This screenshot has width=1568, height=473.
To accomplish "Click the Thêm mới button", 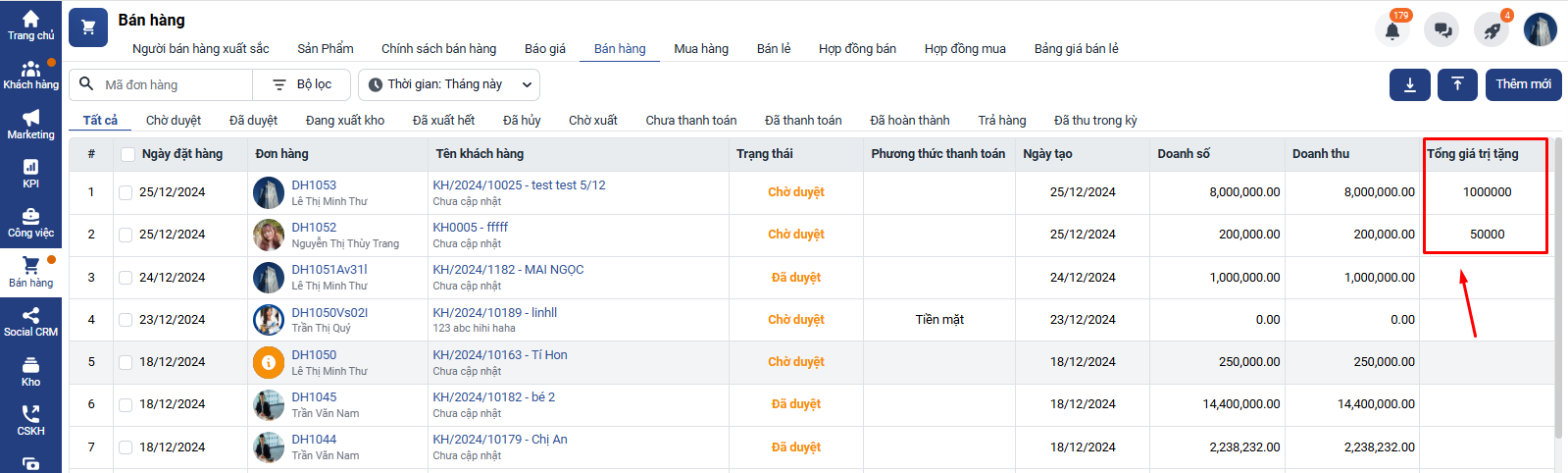I will (1523, 85).
